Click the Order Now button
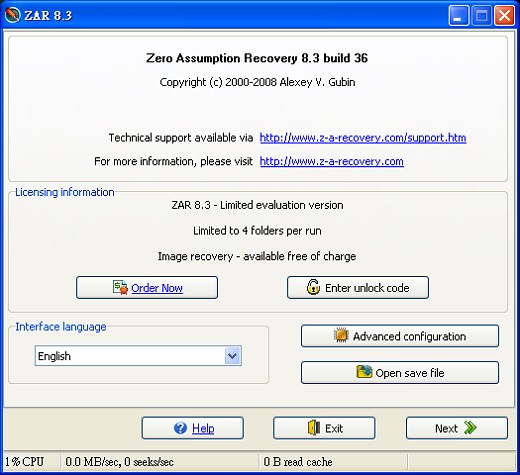This screenshot has height=475, width=520. [147, 287]
